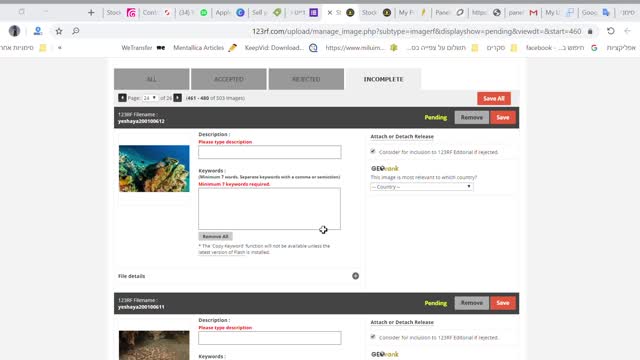
Task: Click the zoom magnifier icon in address bar
Action: coord(76,31)
